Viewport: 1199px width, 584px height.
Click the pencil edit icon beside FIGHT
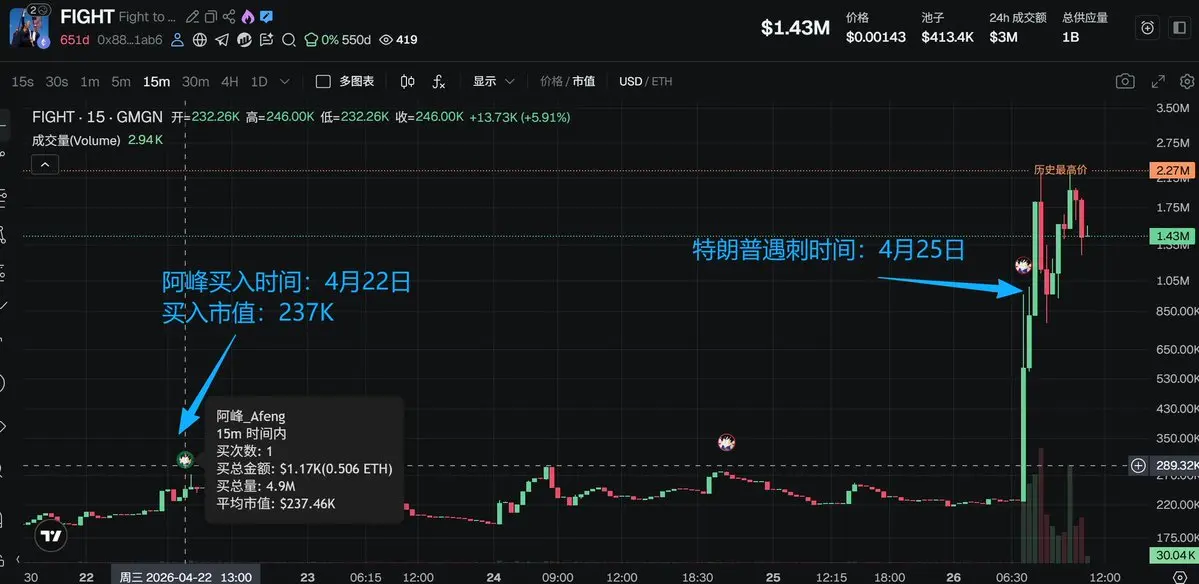193,17
